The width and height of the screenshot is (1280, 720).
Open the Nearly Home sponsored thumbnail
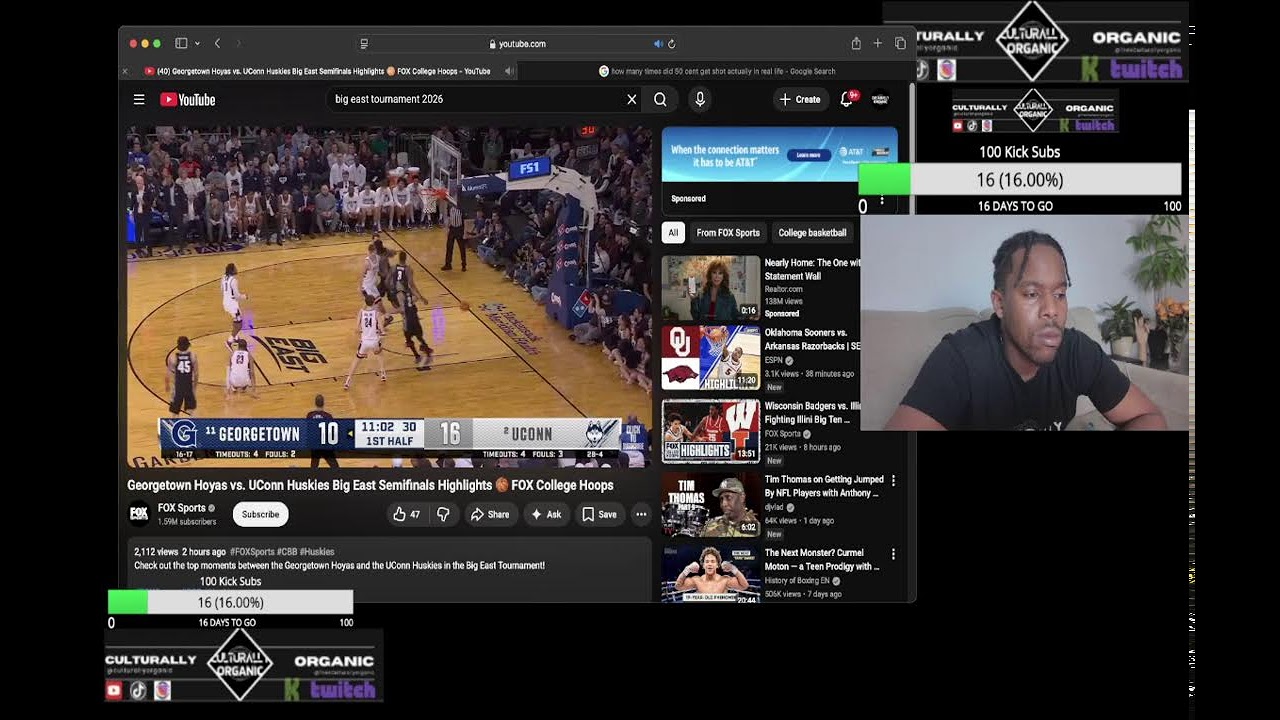click(x=711, y=288)
